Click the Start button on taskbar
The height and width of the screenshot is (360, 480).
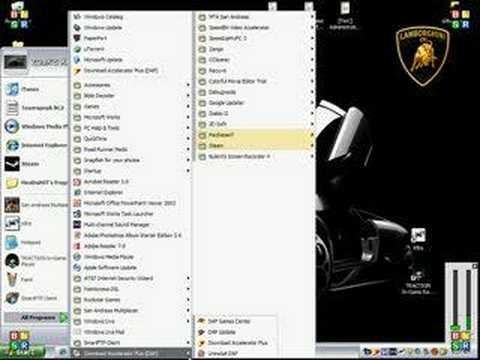pos(23,353)
